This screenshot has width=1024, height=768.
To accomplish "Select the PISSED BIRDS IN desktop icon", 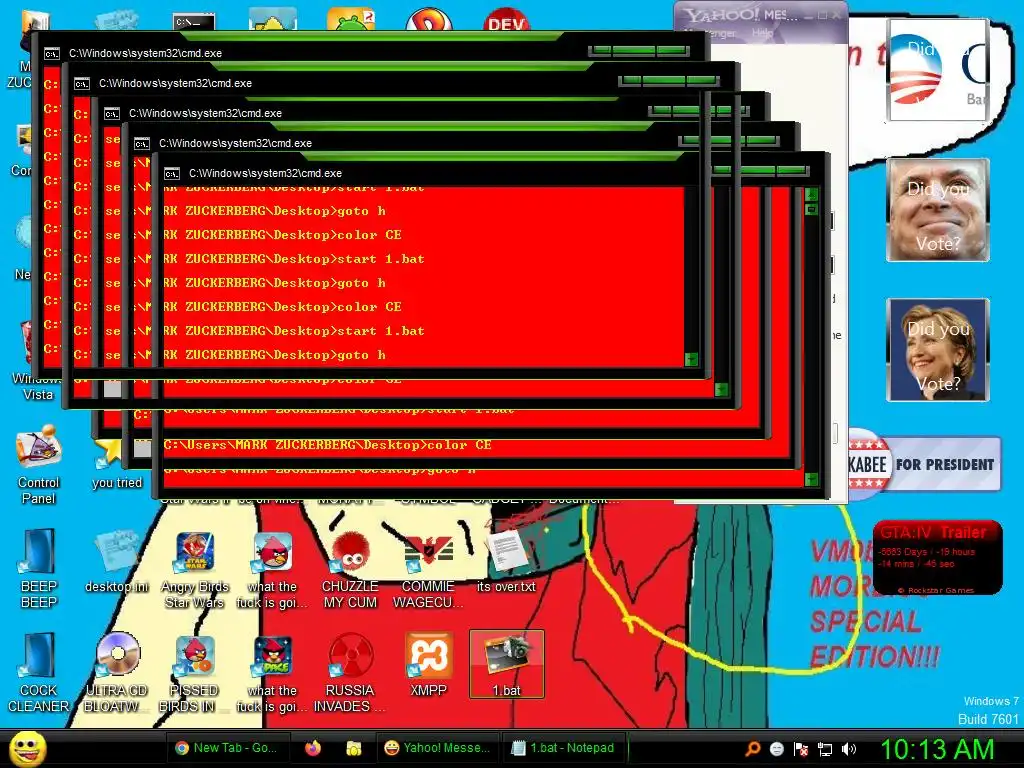I will click(x=193, y=671).
